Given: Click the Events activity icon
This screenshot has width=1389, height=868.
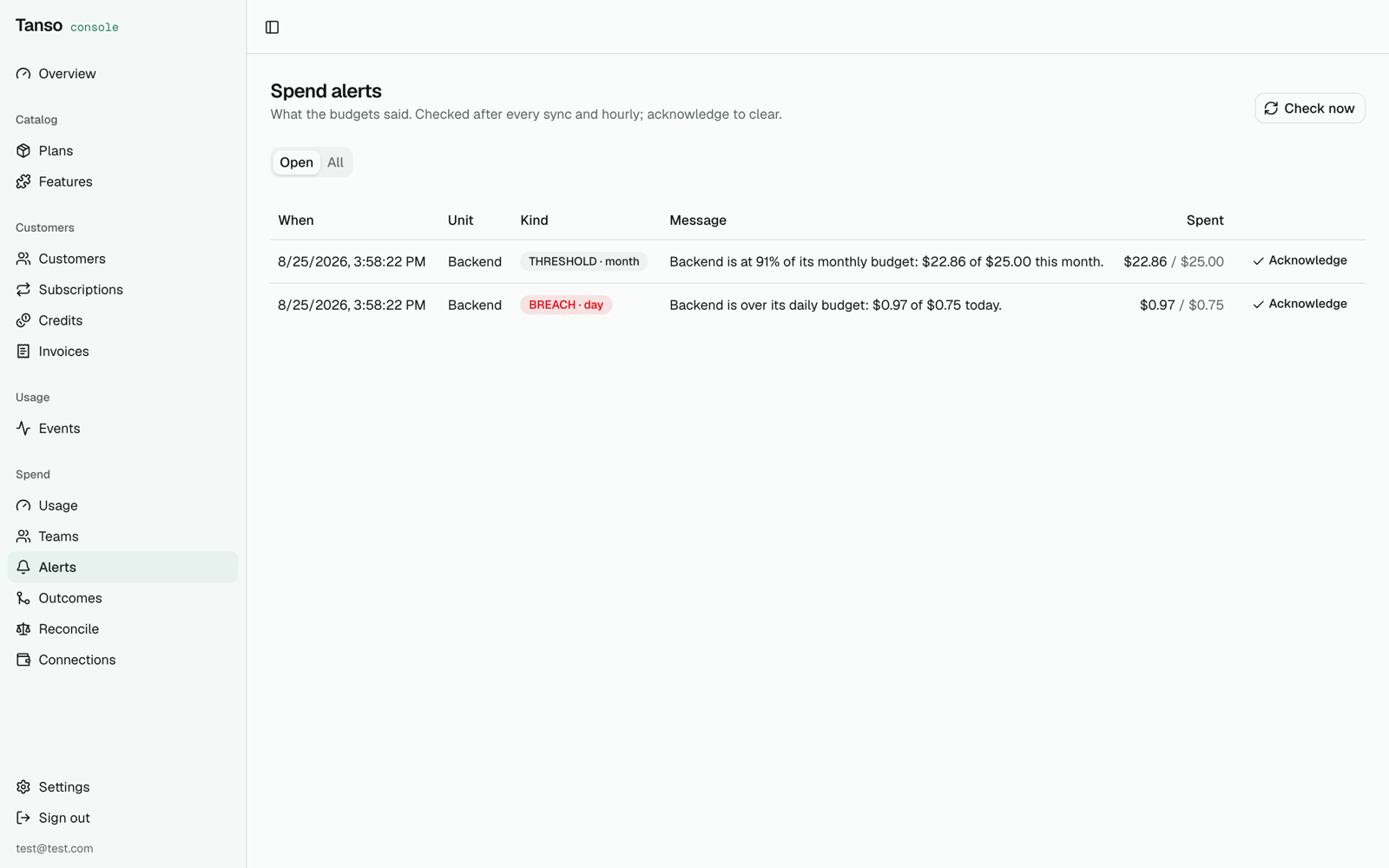Looking at the screenshot, I should point(23,429).
